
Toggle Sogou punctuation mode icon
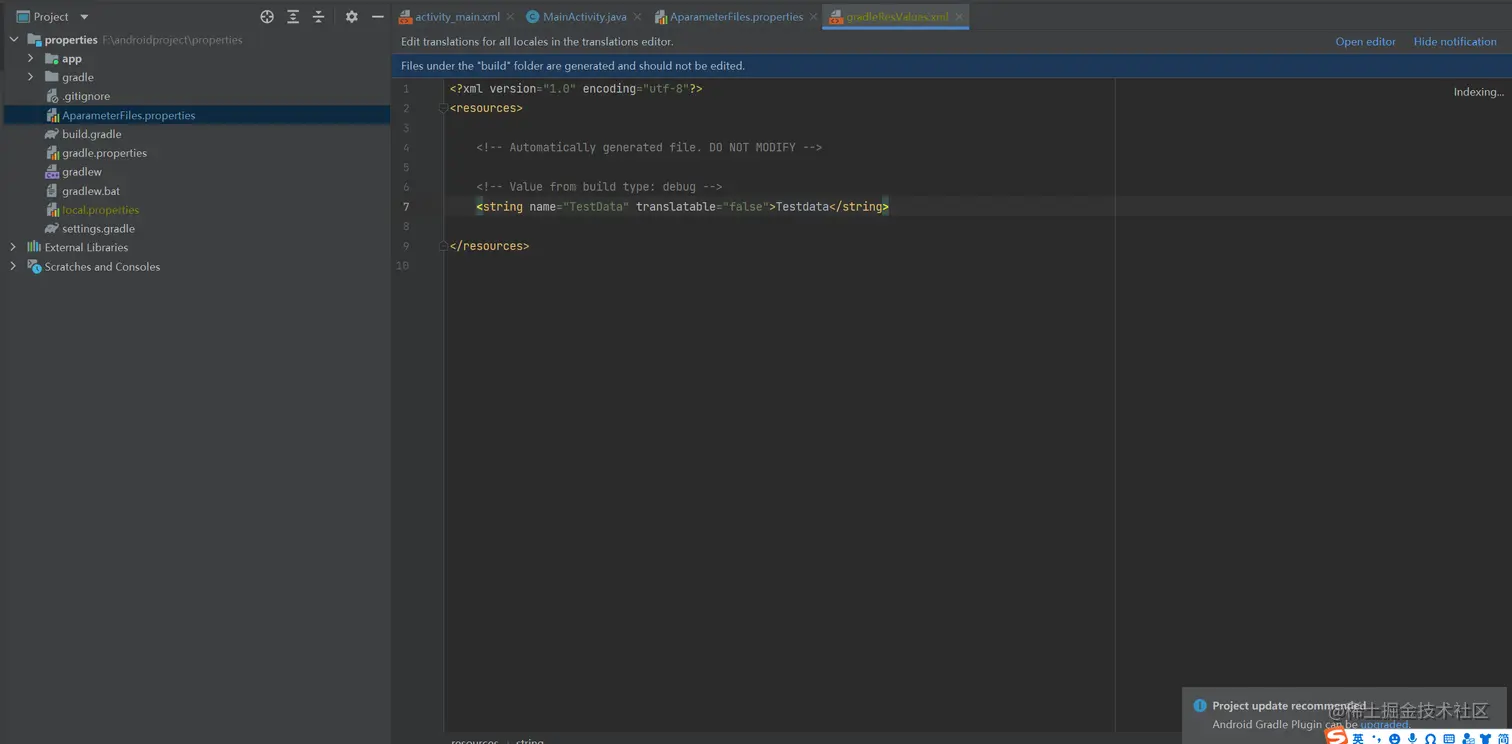(x=1377, y=739)
